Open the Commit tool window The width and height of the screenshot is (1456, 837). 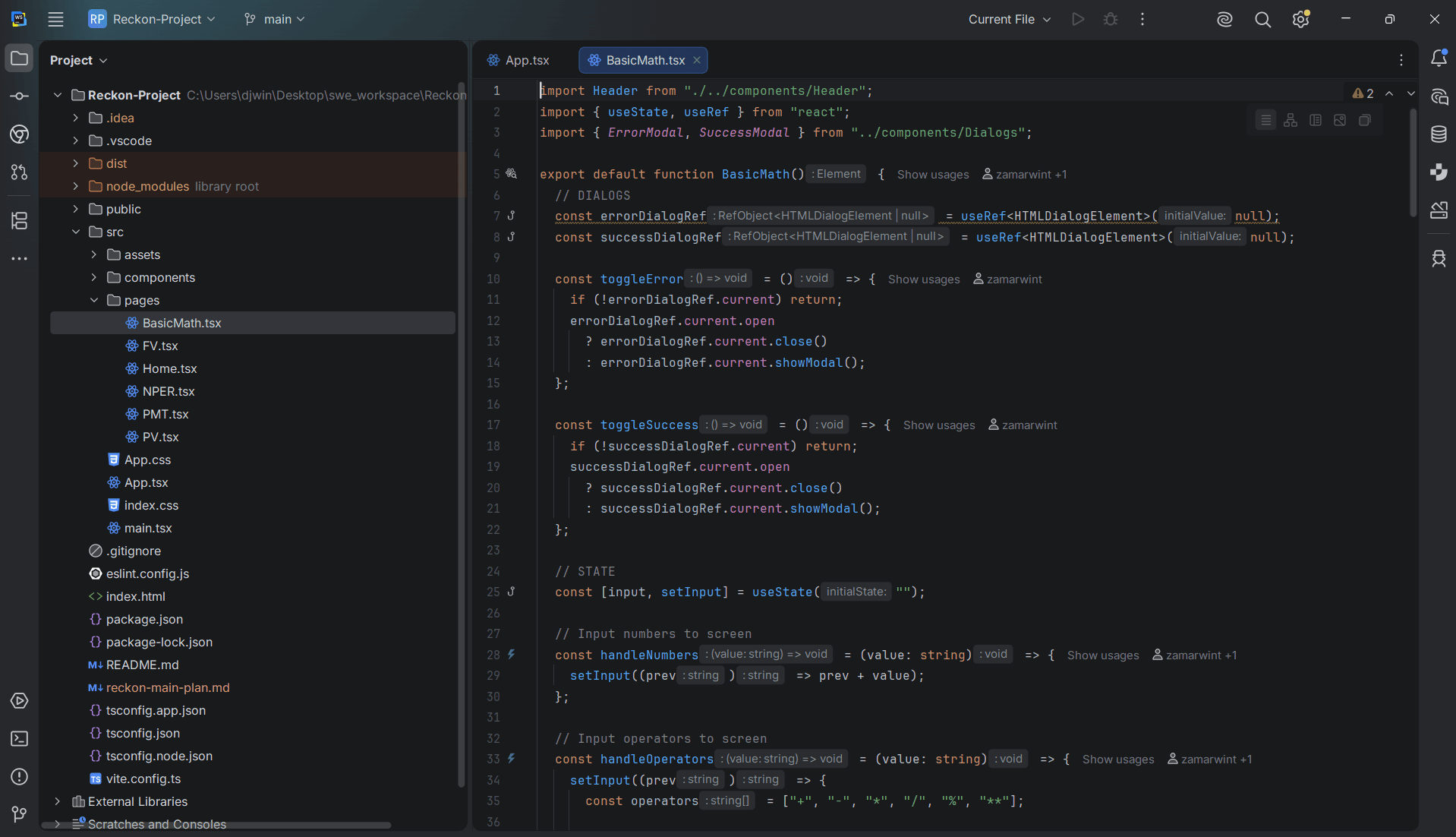click(20, 96)
